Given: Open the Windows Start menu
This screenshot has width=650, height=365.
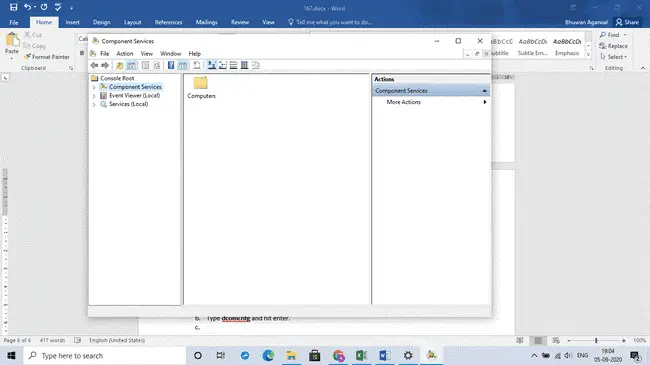Looking at the screenshot, I should (x=11, y=356).
